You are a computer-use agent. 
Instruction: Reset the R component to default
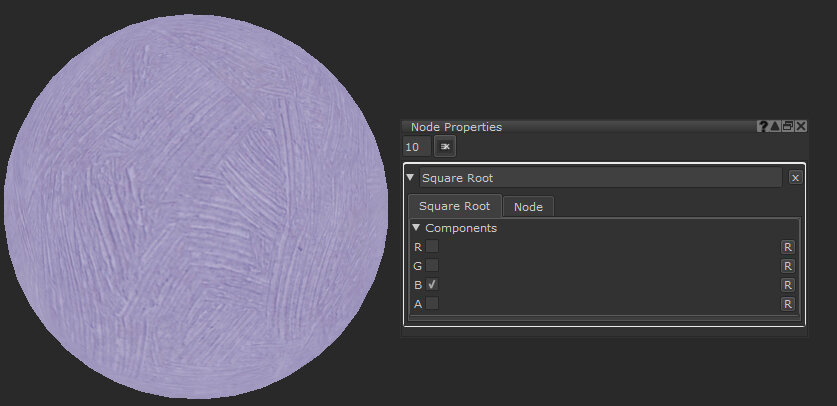(x=788, y=247)
